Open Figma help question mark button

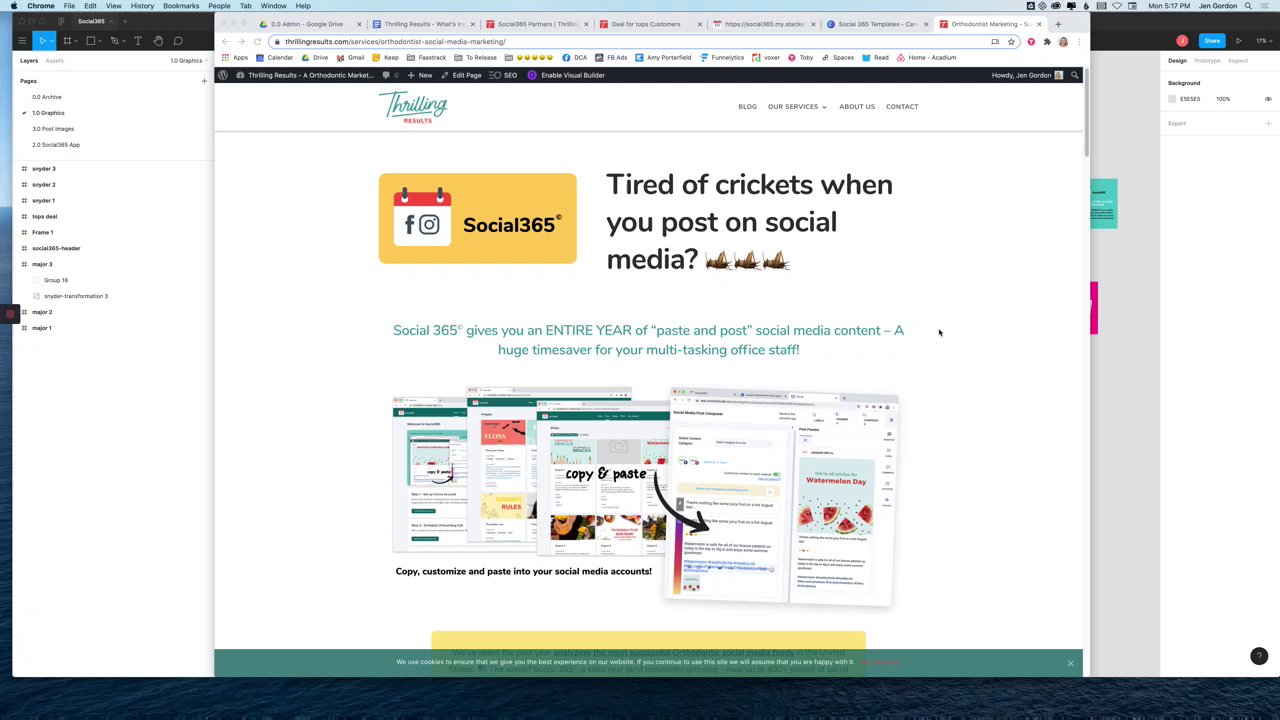point(1259,656)
